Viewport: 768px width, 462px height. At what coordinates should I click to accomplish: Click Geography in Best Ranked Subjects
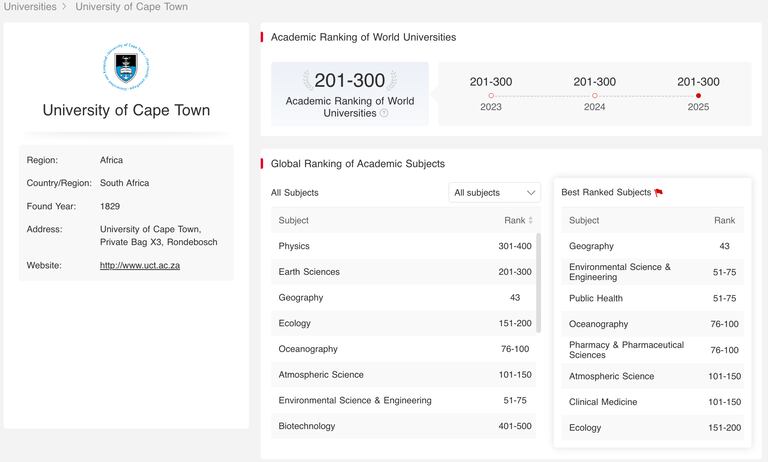click(x=591, y=246)
